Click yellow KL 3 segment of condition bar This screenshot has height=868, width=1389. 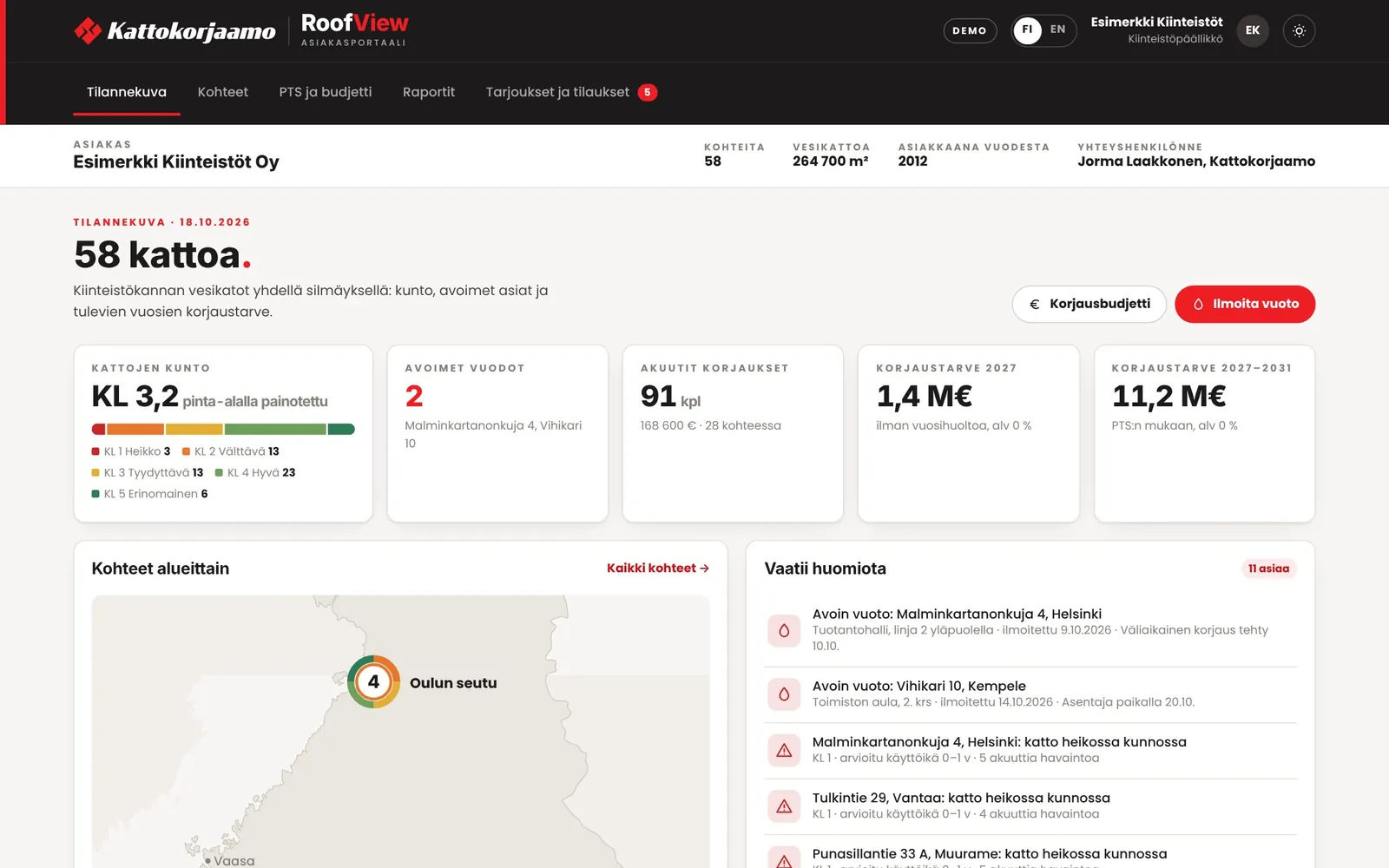click(x=194, y=429)
